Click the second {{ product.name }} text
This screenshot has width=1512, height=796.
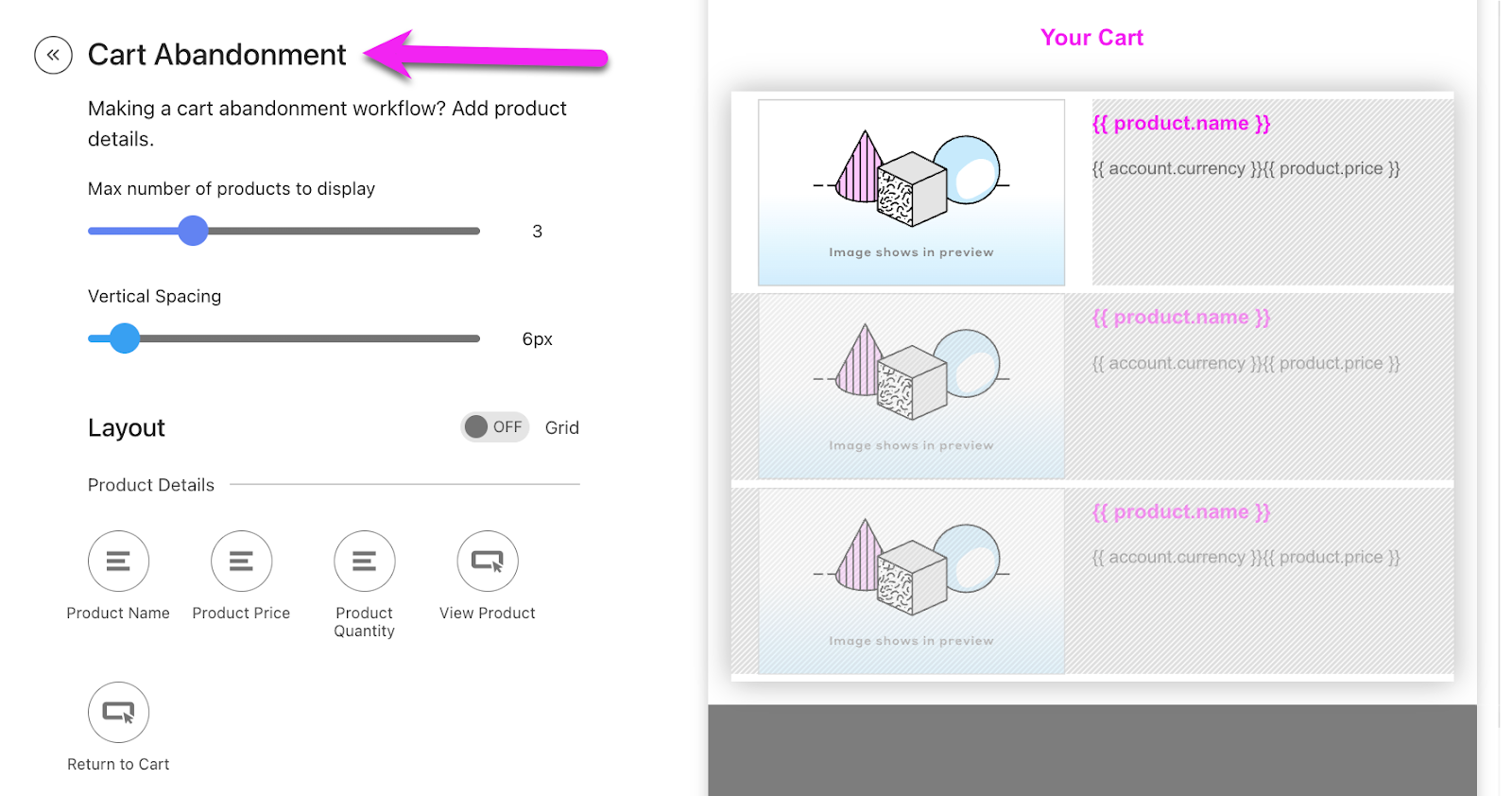coord(1181,317)
